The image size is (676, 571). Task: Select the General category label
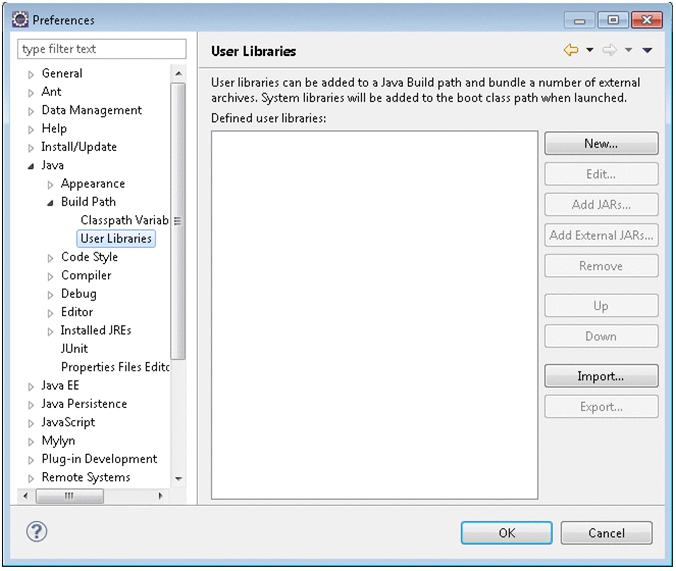point(62,73)
